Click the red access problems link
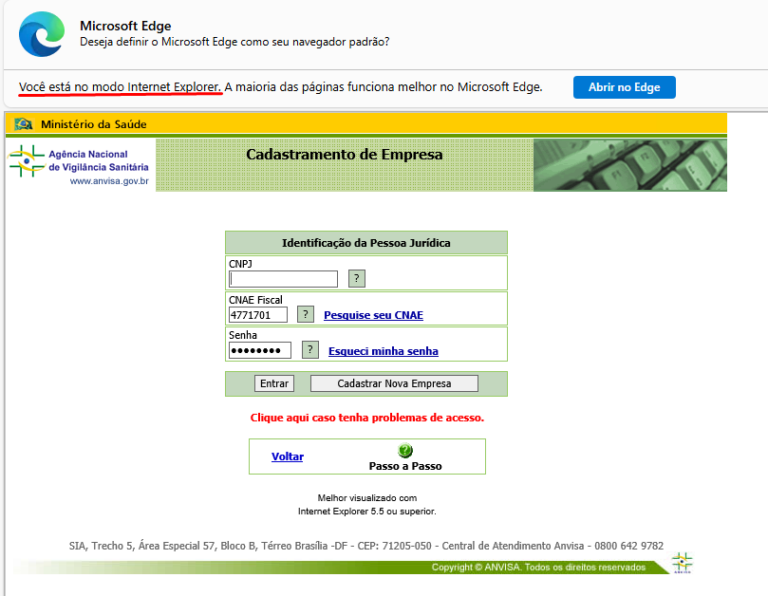 pyautogui.click(x=366, y=417)
